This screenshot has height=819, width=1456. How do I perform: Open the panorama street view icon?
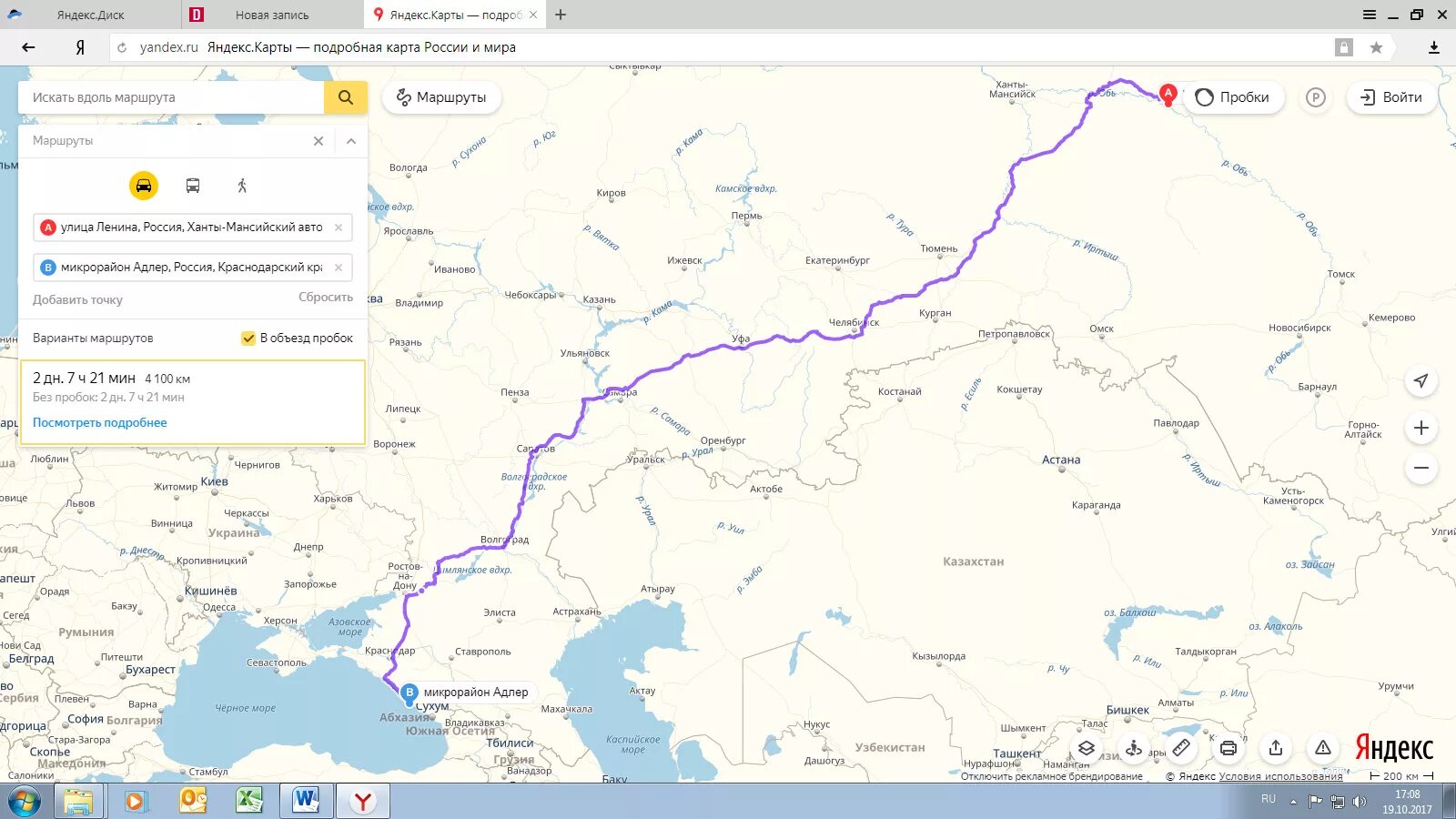pyautogui.click(x=1134, y=748)
